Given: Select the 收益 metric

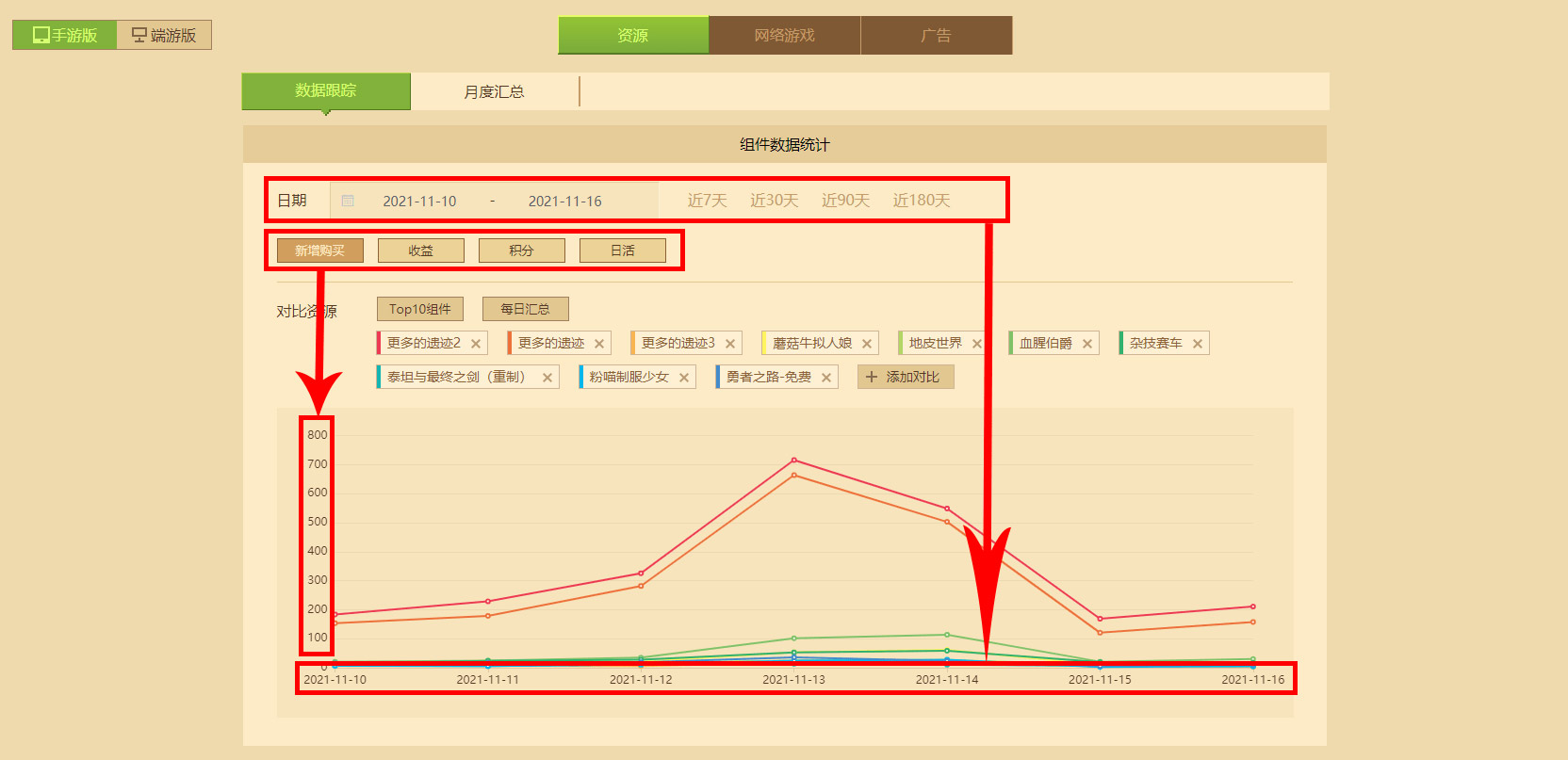Looking at the screenshot, I should 421,251.
